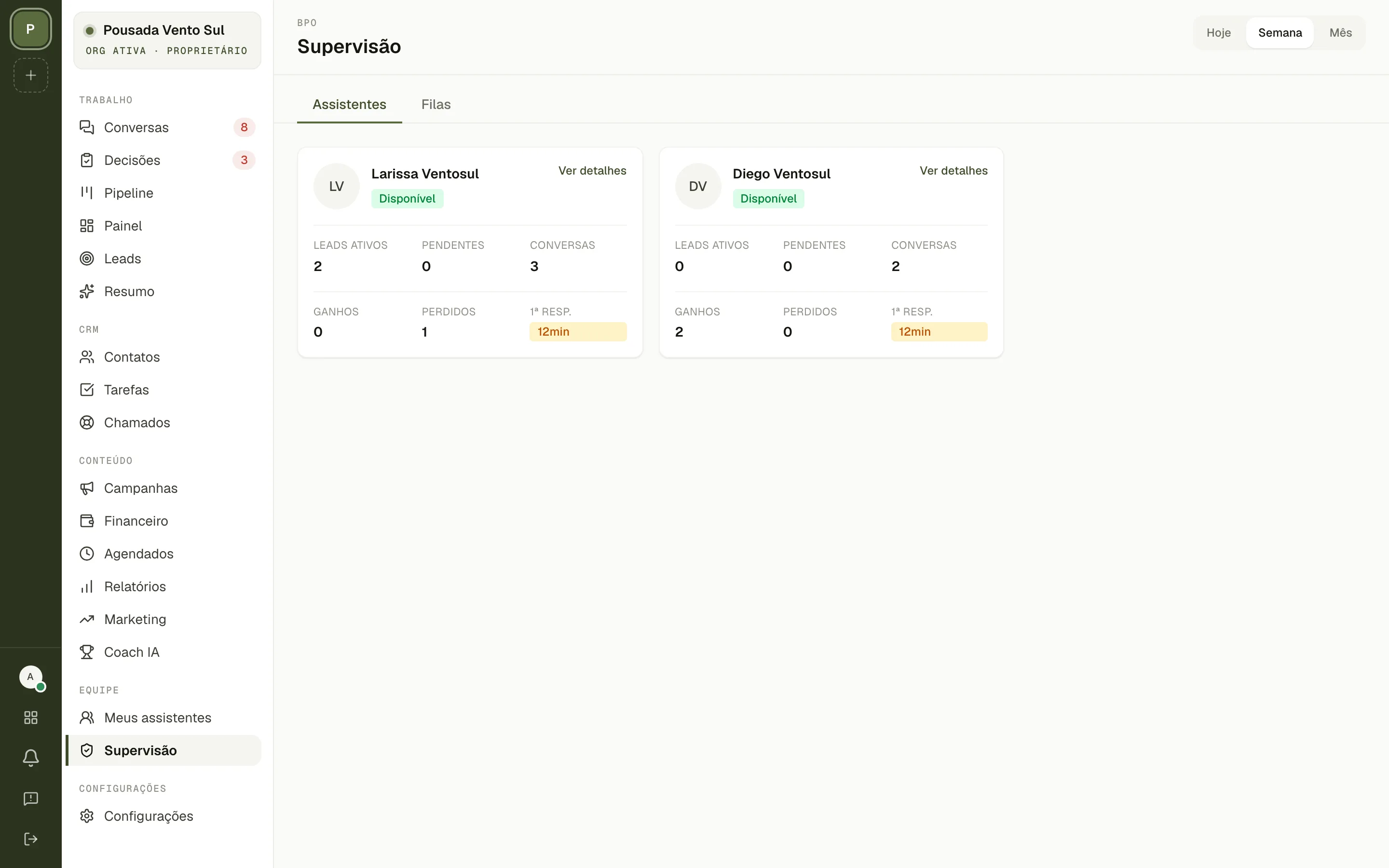Click the logout icon in left rail

[31, 839]
